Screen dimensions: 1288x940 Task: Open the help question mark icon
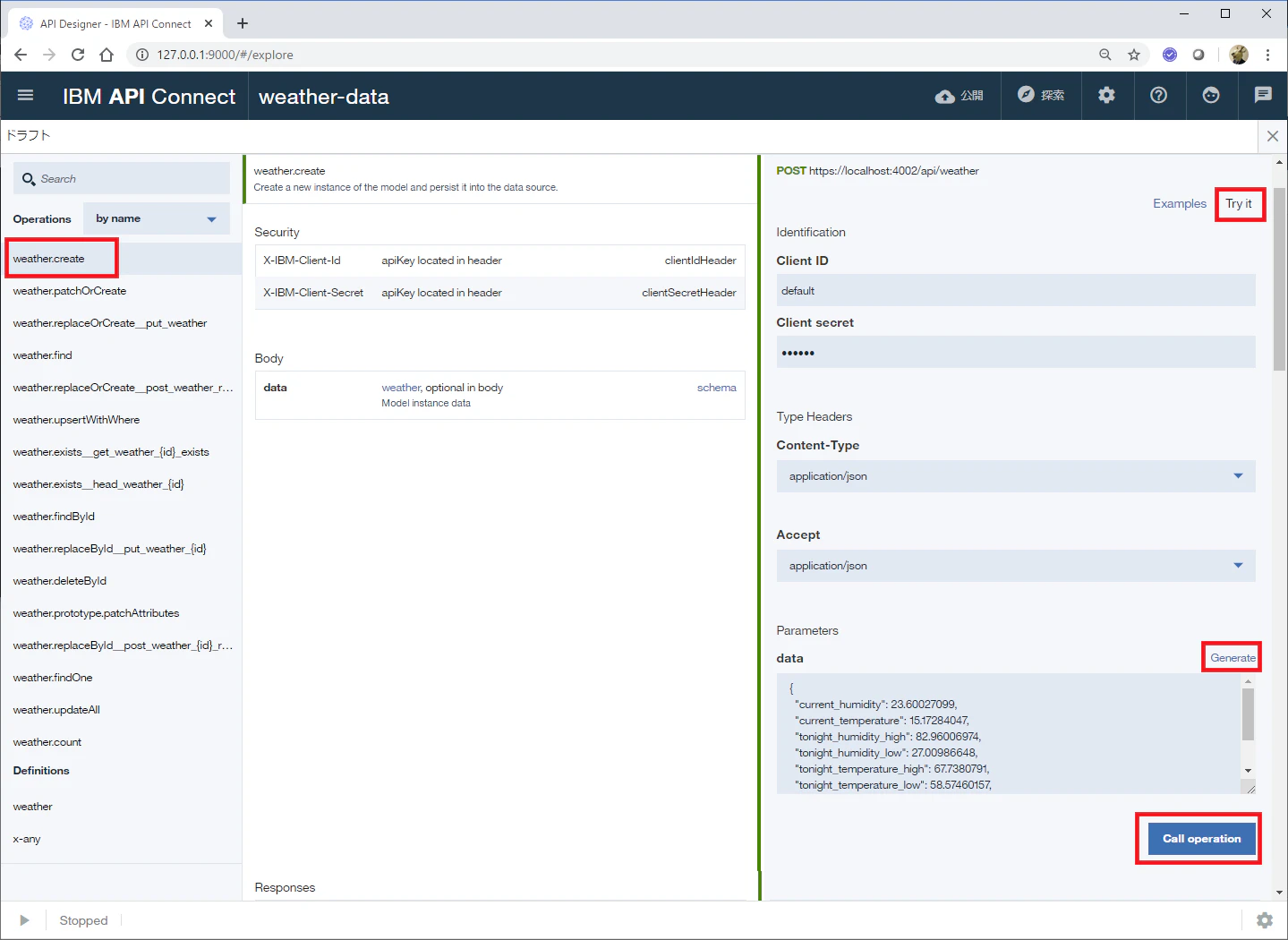click(1158, 95)
